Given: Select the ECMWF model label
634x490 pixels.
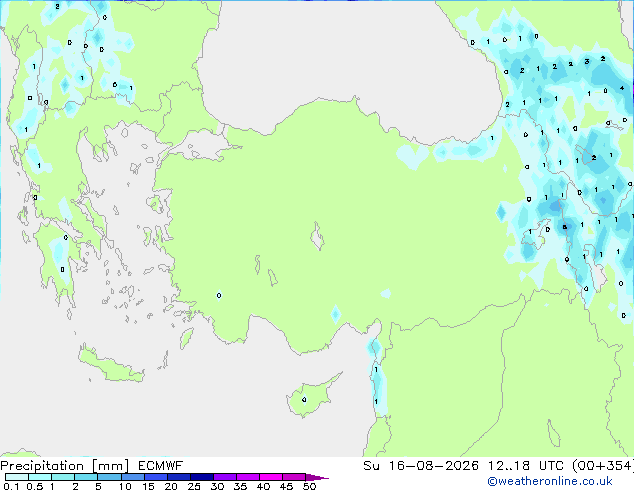Looking at the screenshot, I should tap(161, 466).
